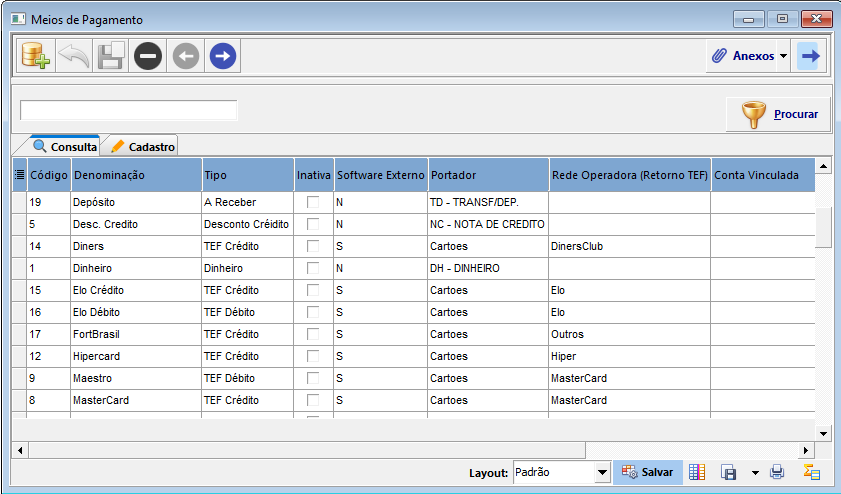This screenshot has width=841, height=494.
Task: Click the undo arrow toolbar icon
Action: click(x=73, y=56)
